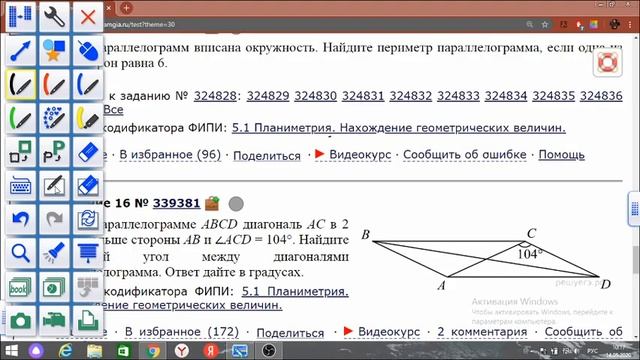The image size is (640, 360).
Task: Select the black pen
Action: coord(20,84)
